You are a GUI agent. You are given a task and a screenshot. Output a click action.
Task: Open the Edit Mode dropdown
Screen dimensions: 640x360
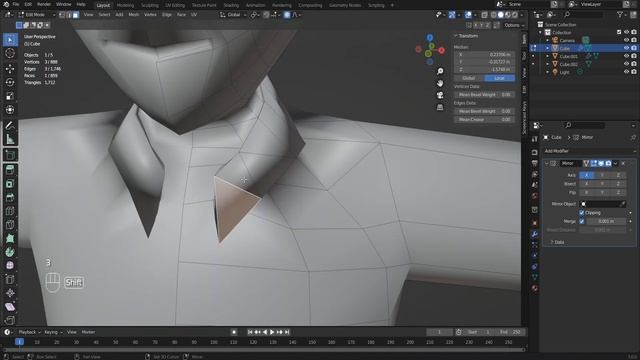37,15
